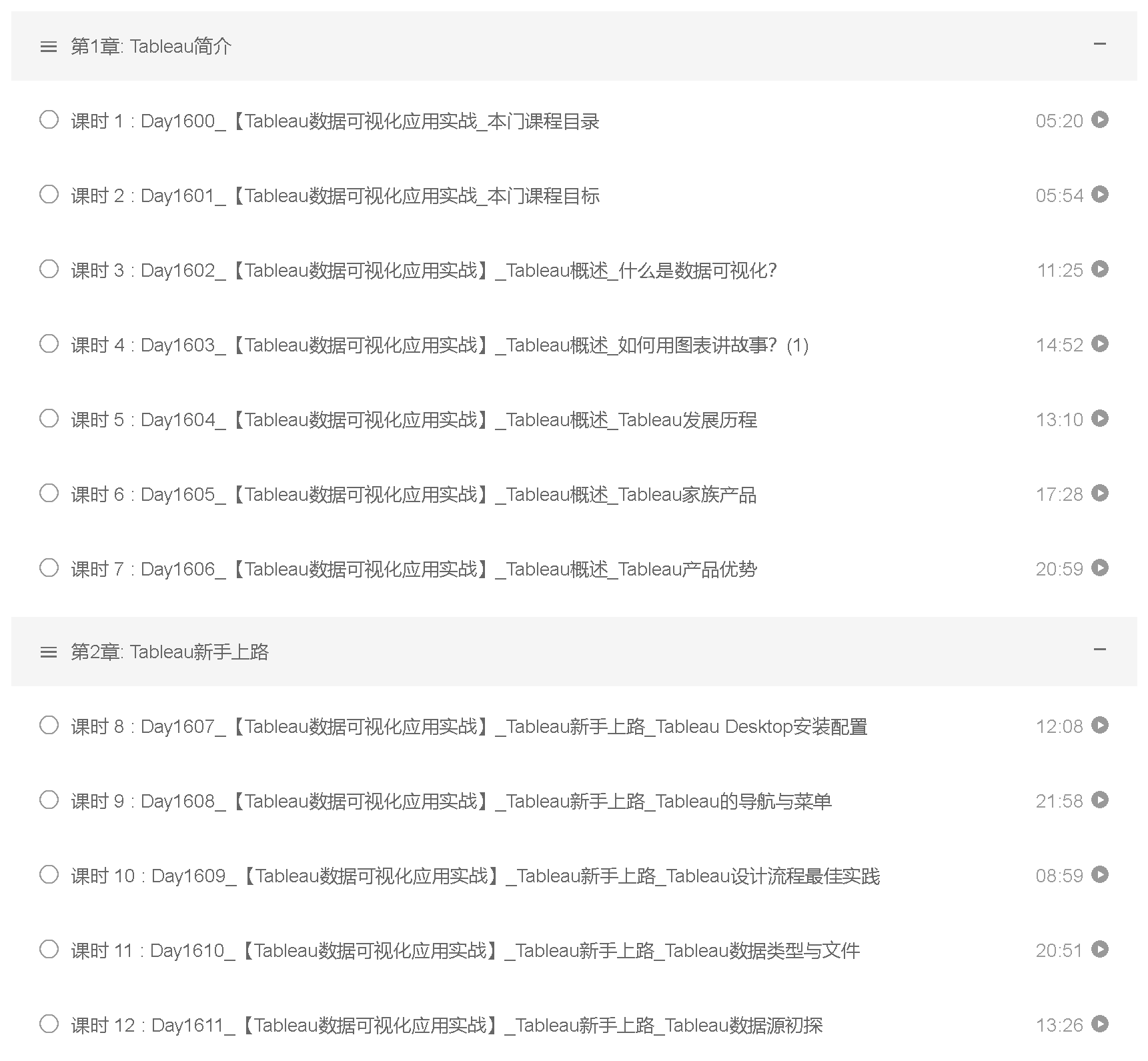Play lesson 8 Day1607 video icon
The image size is (1148, 1061).
pos(1100,725)
